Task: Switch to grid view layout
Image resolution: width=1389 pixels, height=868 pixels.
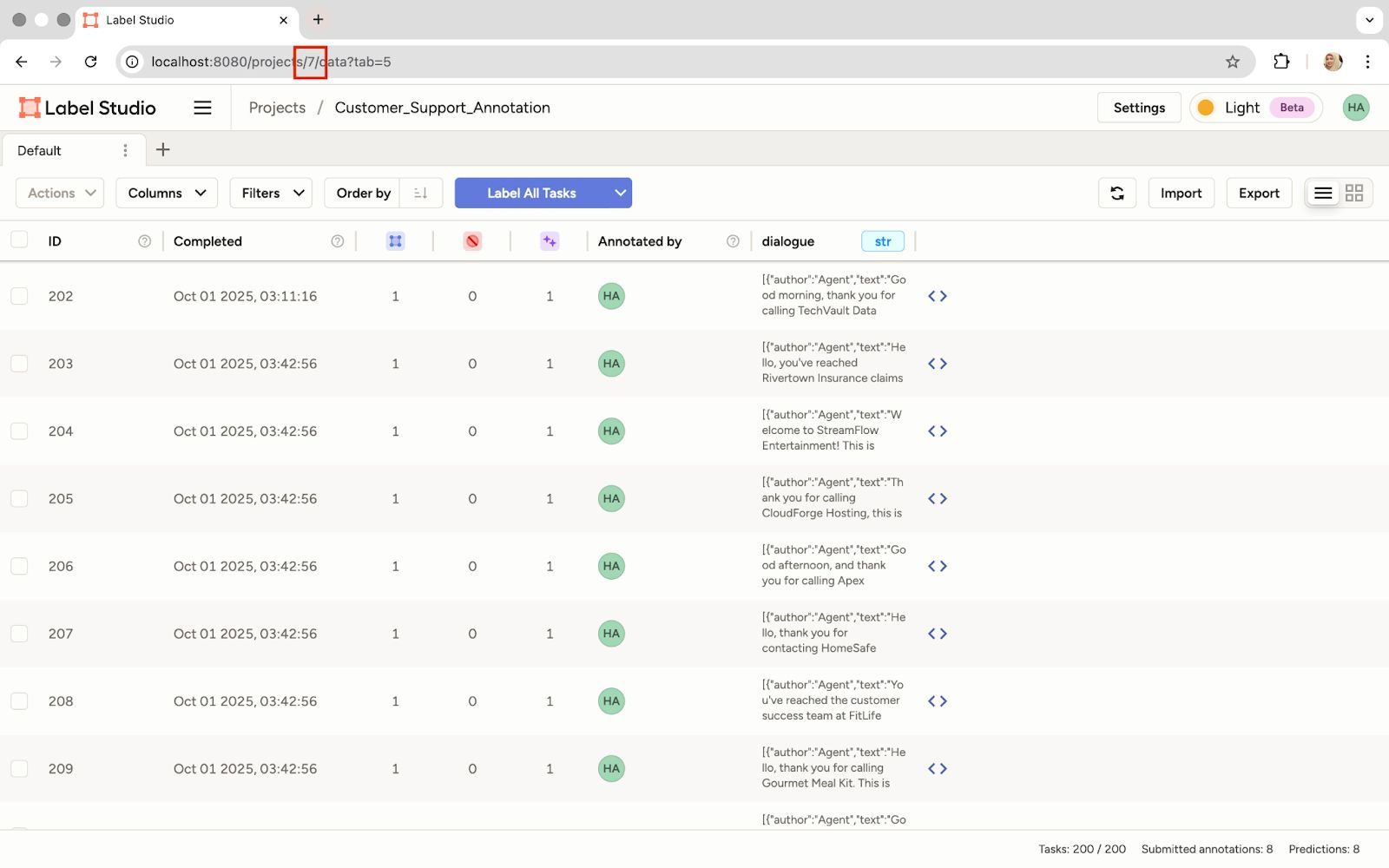Action: (1353, 193)
